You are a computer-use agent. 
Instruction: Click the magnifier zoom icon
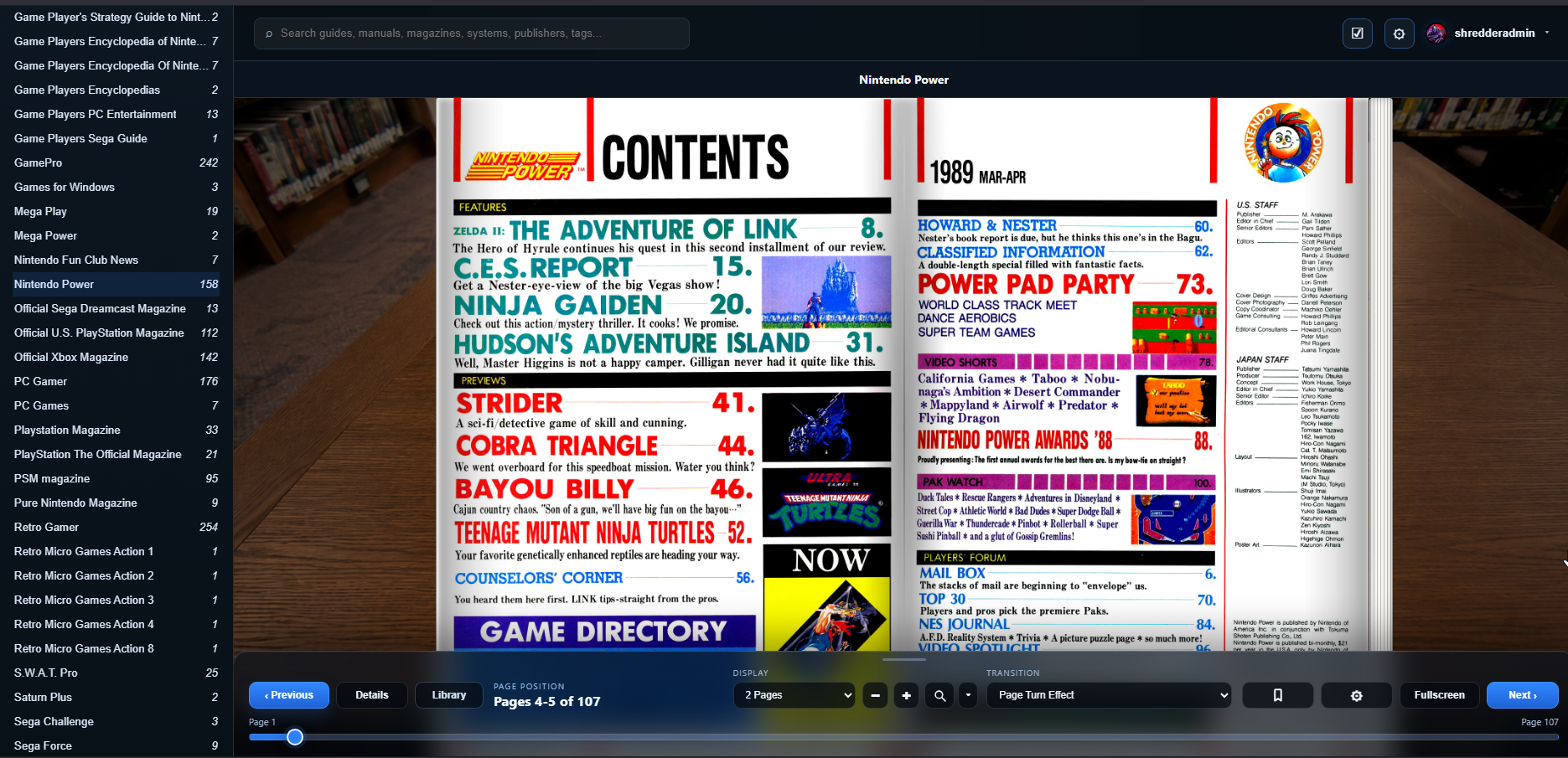coord(940,695)
